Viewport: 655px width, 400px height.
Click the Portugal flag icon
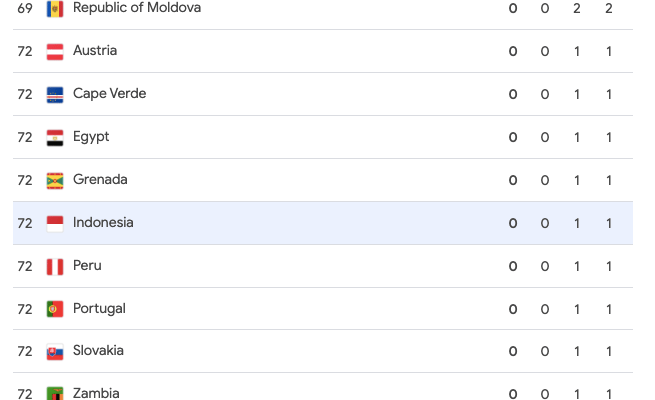[x=55, y=309]
